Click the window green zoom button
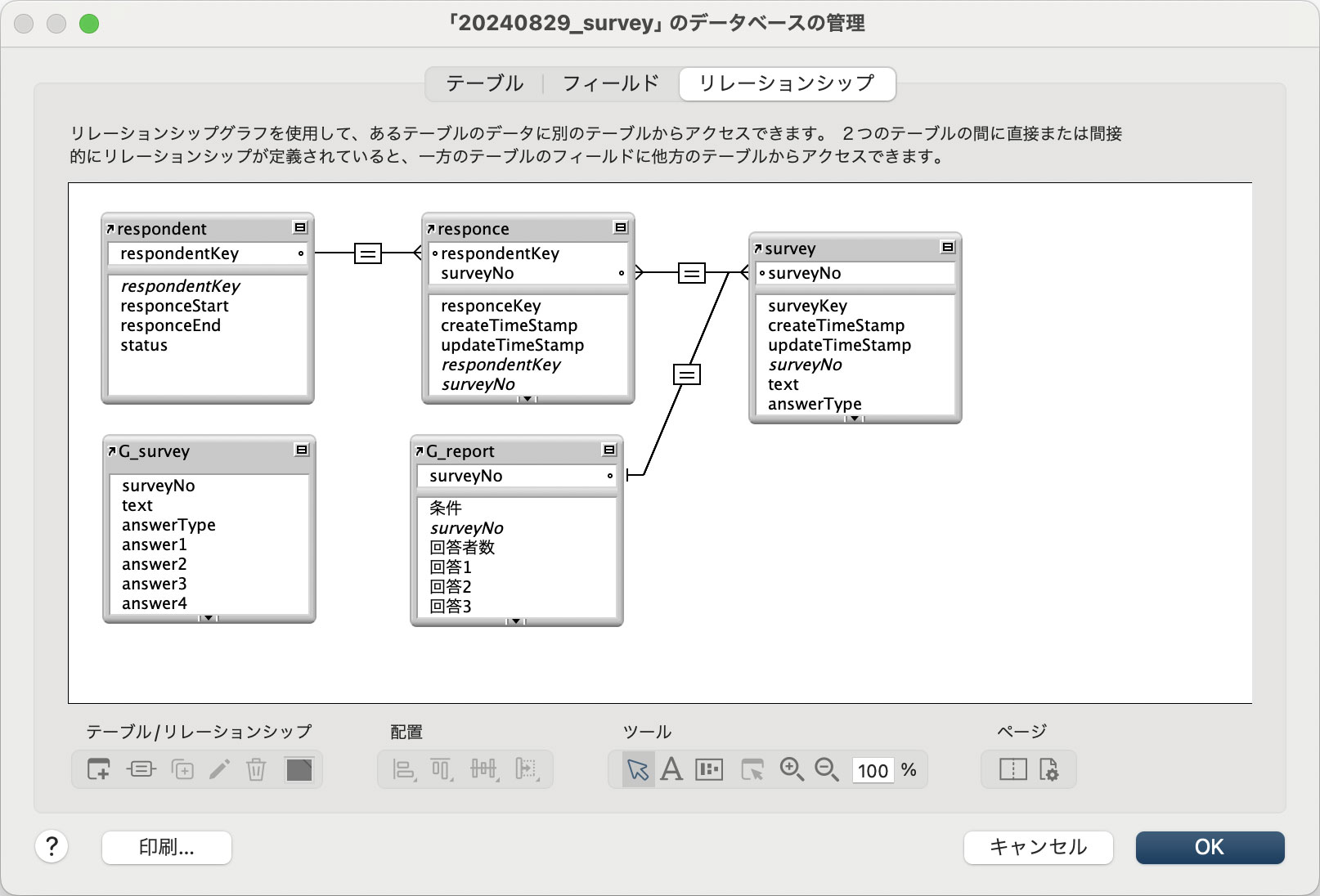Image resolution: width=1320 pixels, height=896 pixels. tap(89, 24)
